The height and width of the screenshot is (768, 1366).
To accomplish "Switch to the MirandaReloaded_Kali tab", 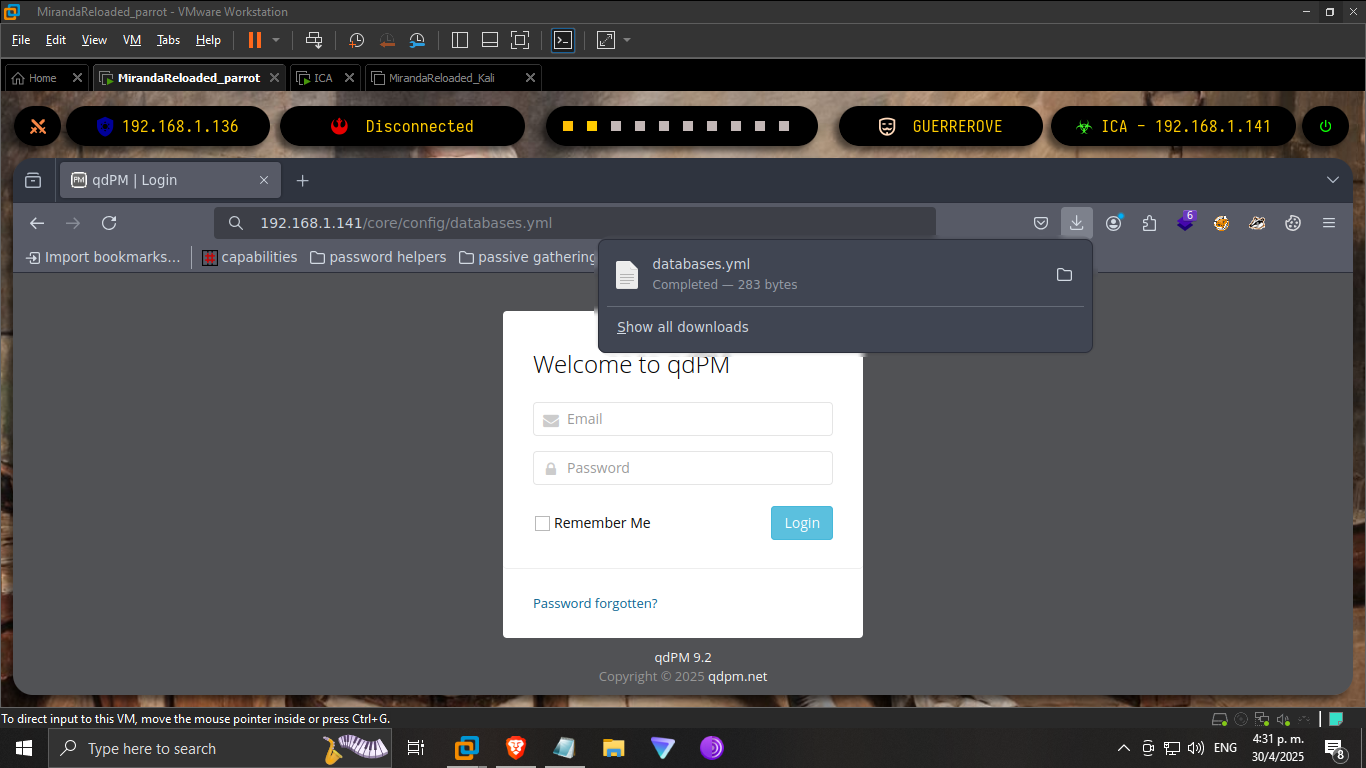I will coord(441,77).
